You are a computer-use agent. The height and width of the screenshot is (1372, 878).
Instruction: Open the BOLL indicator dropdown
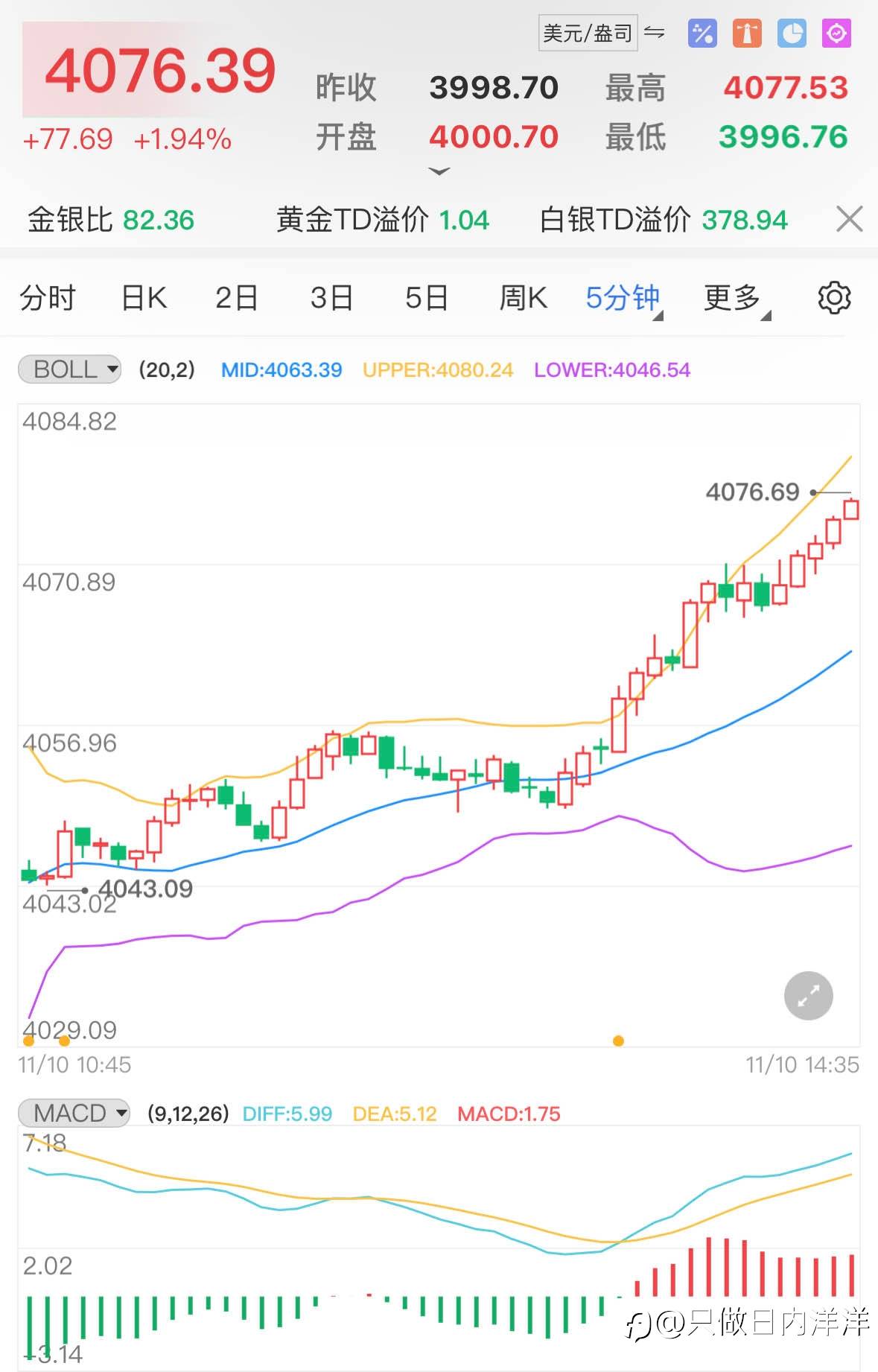[x=69, y=369]
